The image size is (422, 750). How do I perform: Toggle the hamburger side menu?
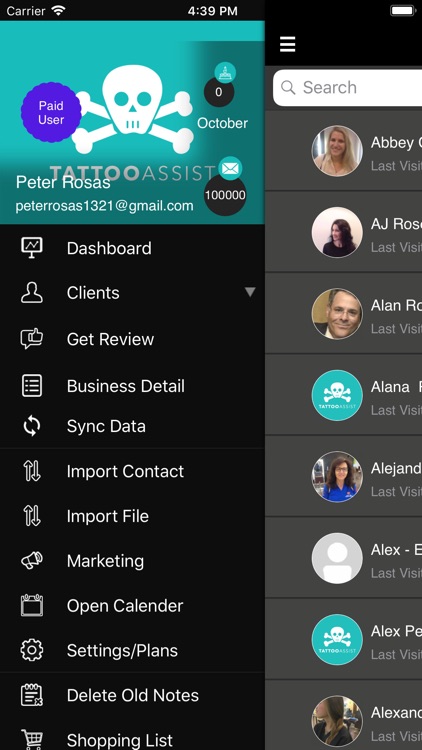[x=288, y=44]
